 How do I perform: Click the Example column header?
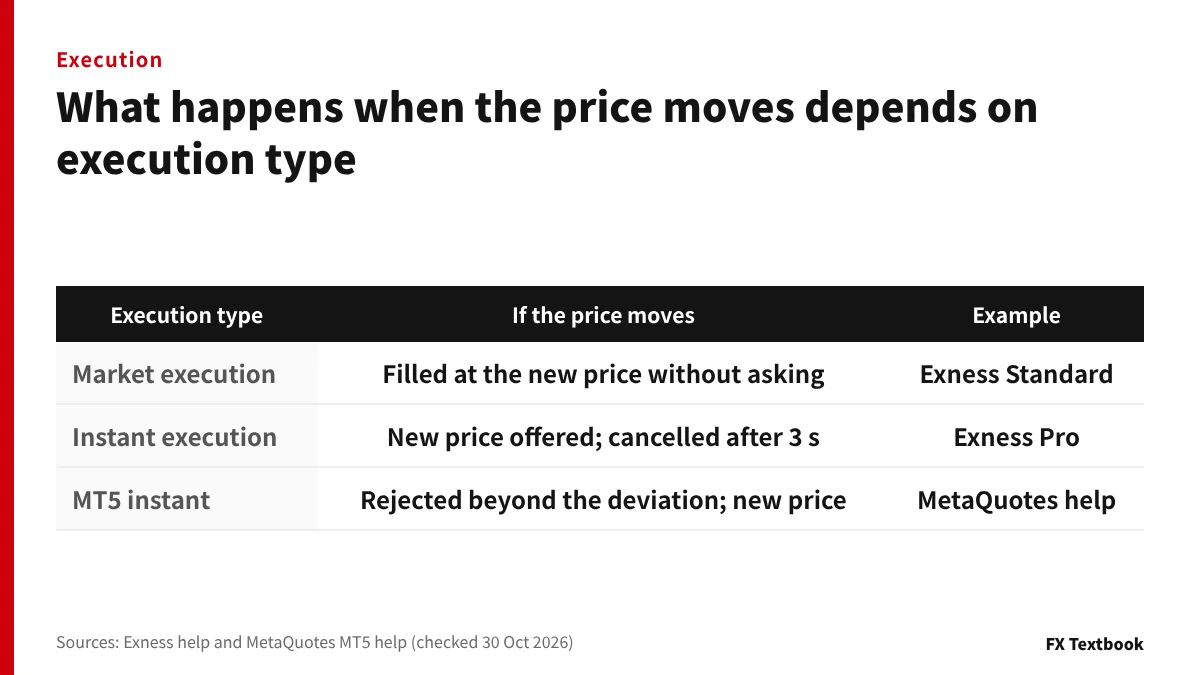pyautogui.click(x=1016, y=316)
